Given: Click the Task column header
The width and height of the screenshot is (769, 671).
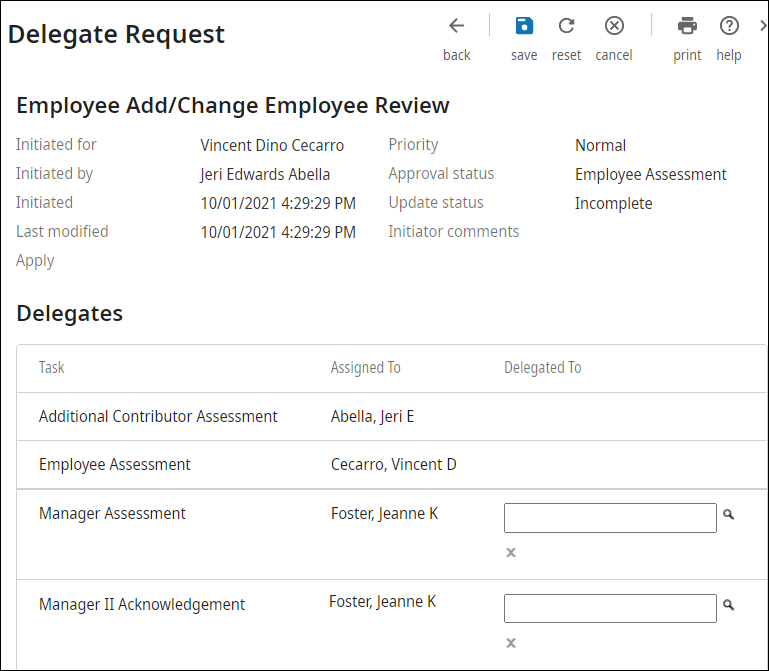Looking at the screenshot, I should (x=51, y=367).
